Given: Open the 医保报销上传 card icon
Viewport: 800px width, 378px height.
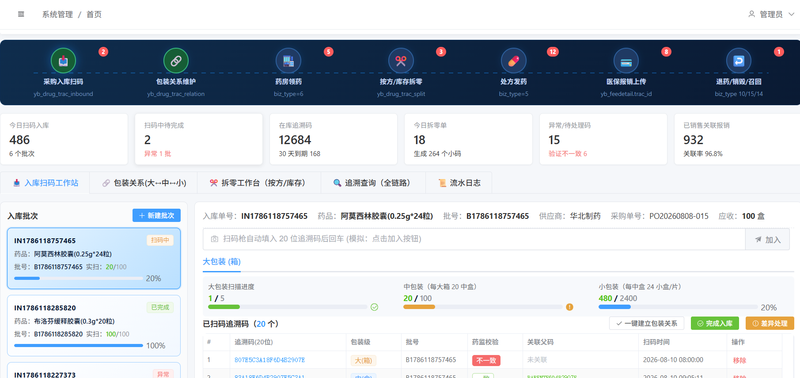Looking at the screenshot, I should (626, 61).
